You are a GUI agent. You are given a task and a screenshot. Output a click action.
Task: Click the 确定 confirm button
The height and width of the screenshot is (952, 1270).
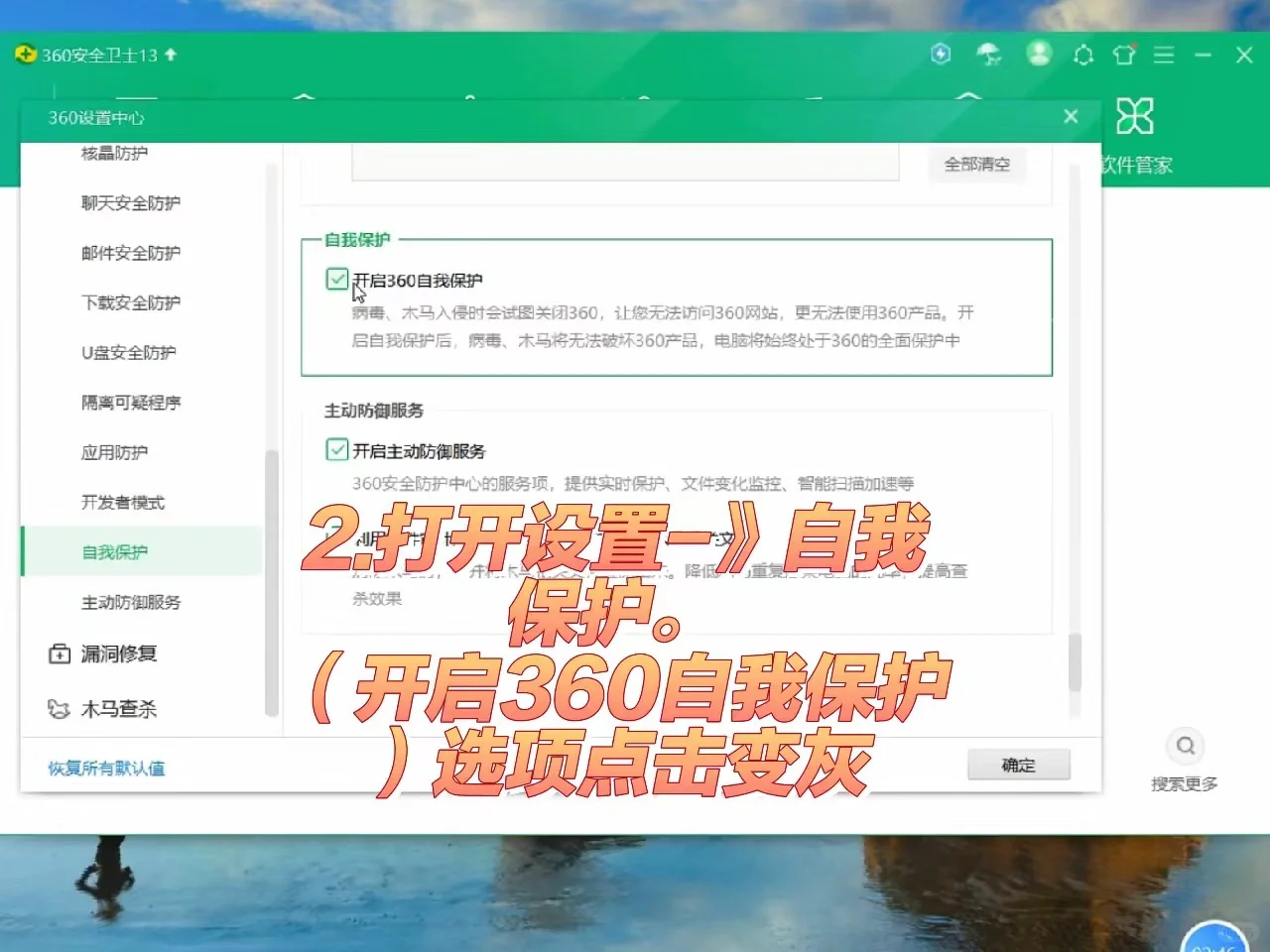coord(1018,765)
